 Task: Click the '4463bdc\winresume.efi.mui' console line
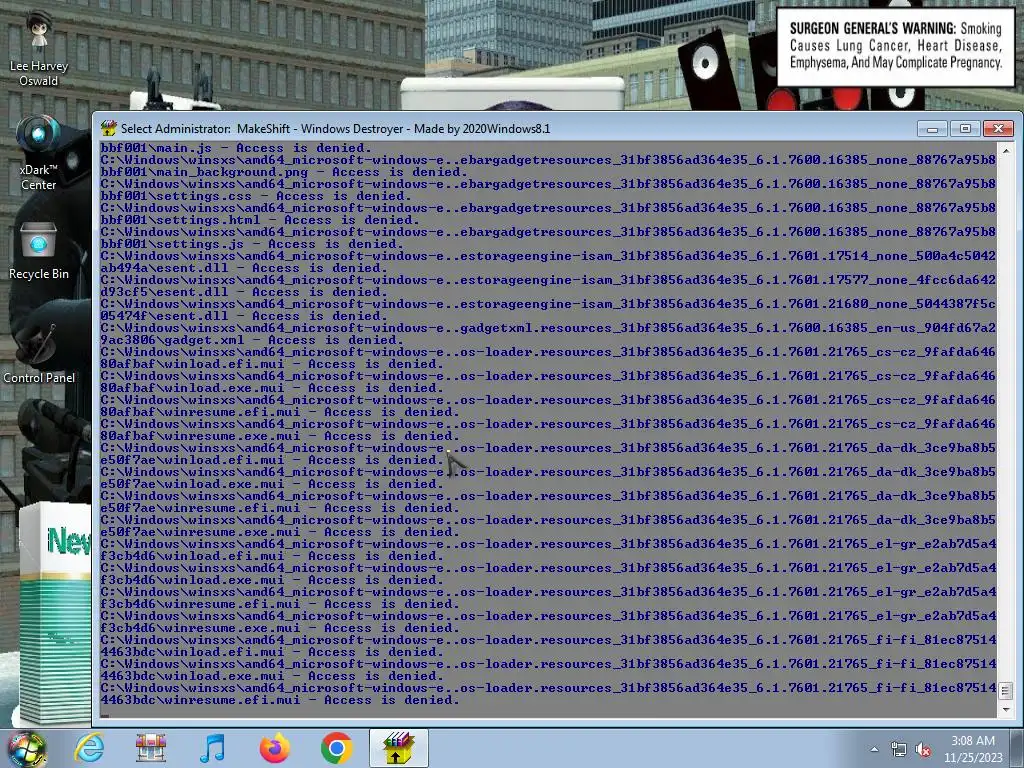pos(280,700)
